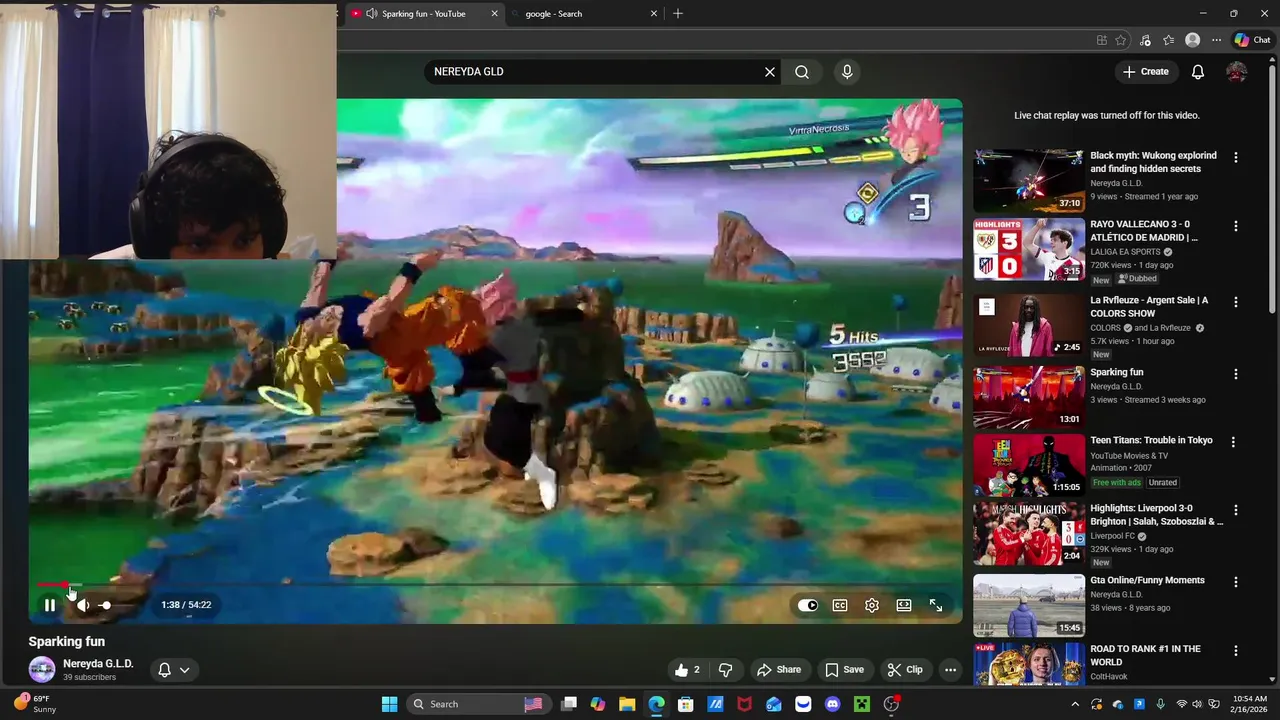The height and width of the screenshot is (720, 1280).
Task: Open the media control icon in Edge toolbar
Action: [1145, 40]
